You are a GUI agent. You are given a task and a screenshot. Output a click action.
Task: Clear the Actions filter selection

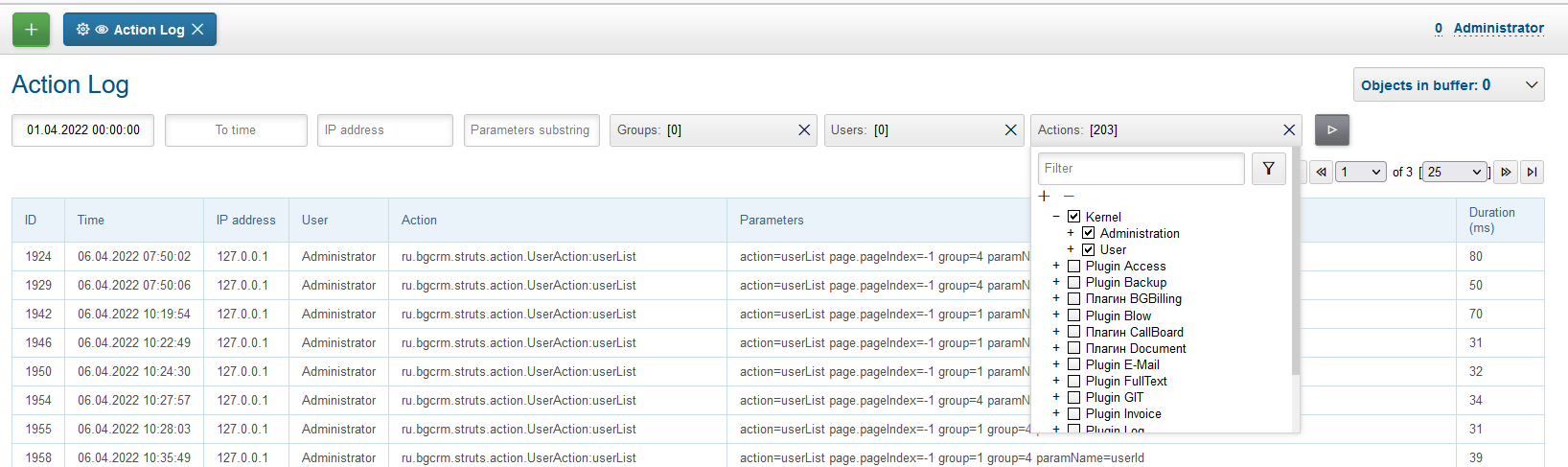(1288, 130)
